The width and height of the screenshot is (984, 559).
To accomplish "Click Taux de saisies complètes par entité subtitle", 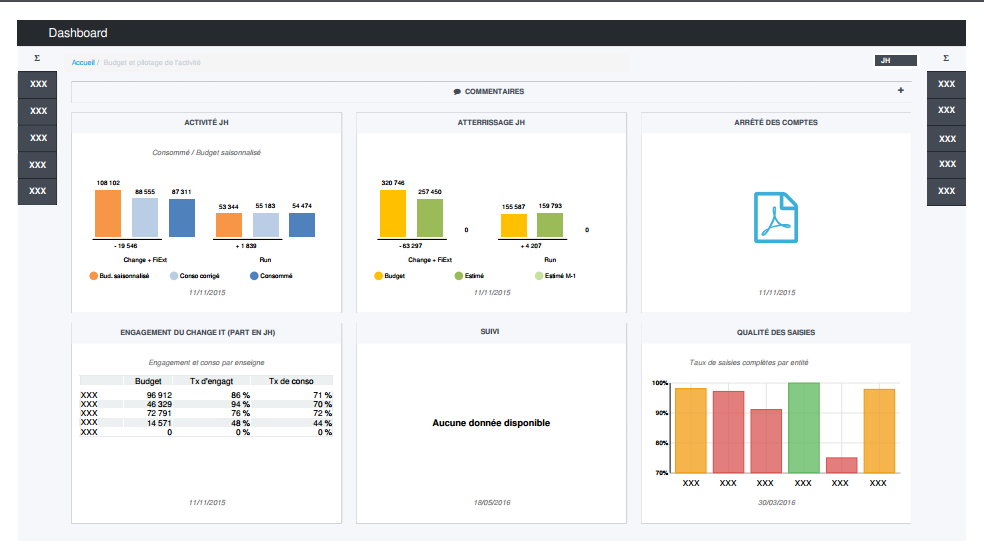I will 749,363.
